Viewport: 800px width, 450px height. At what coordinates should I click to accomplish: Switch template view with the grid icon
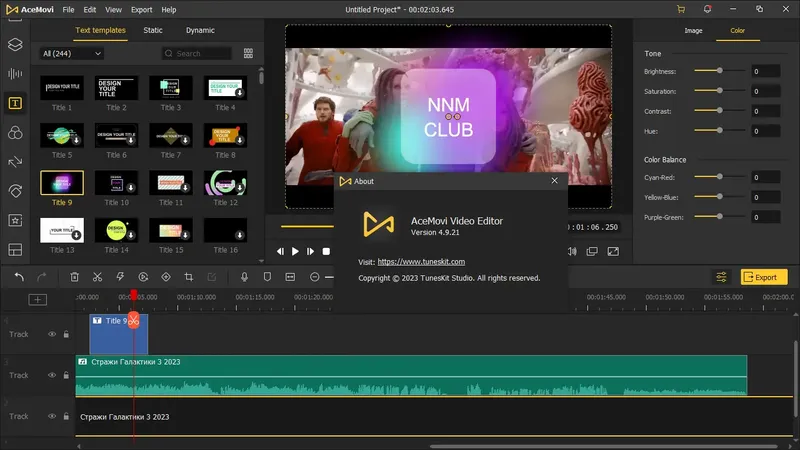248,53
